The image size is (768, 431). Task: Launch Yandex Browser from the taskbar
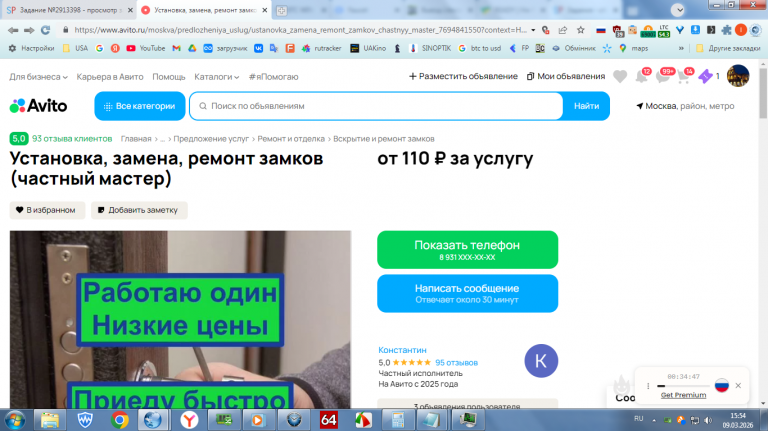(x=189, y=420)
